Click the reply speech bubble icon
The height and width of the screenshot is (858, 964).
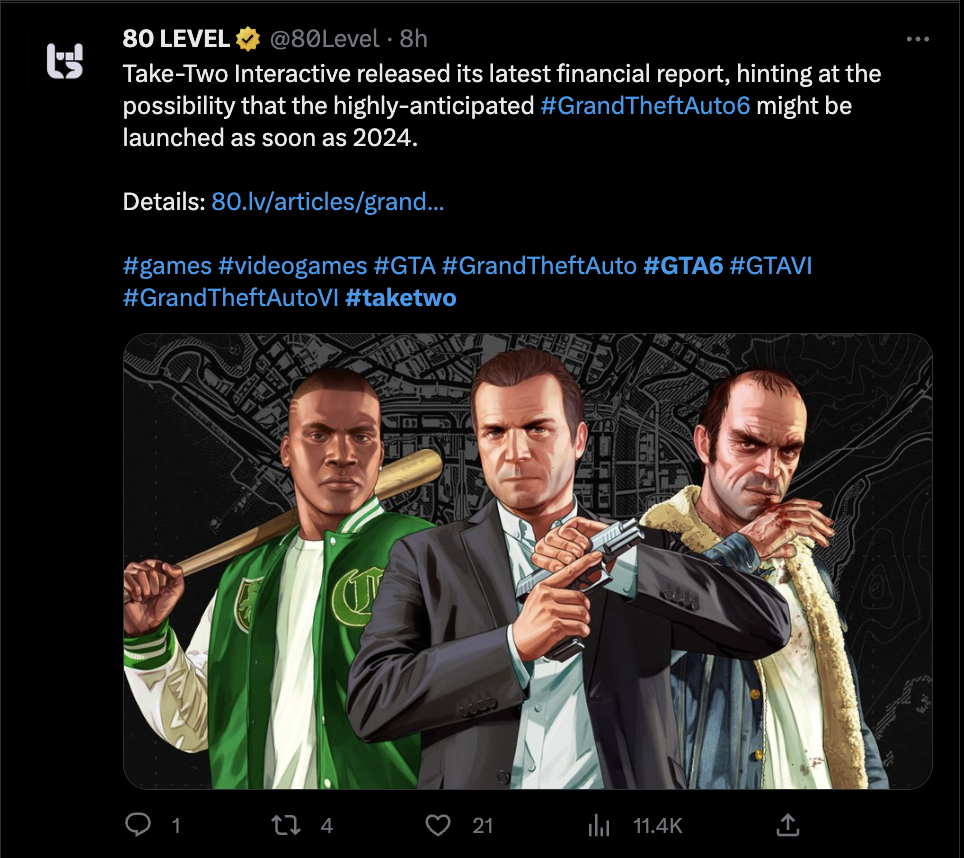pos(137,825)
